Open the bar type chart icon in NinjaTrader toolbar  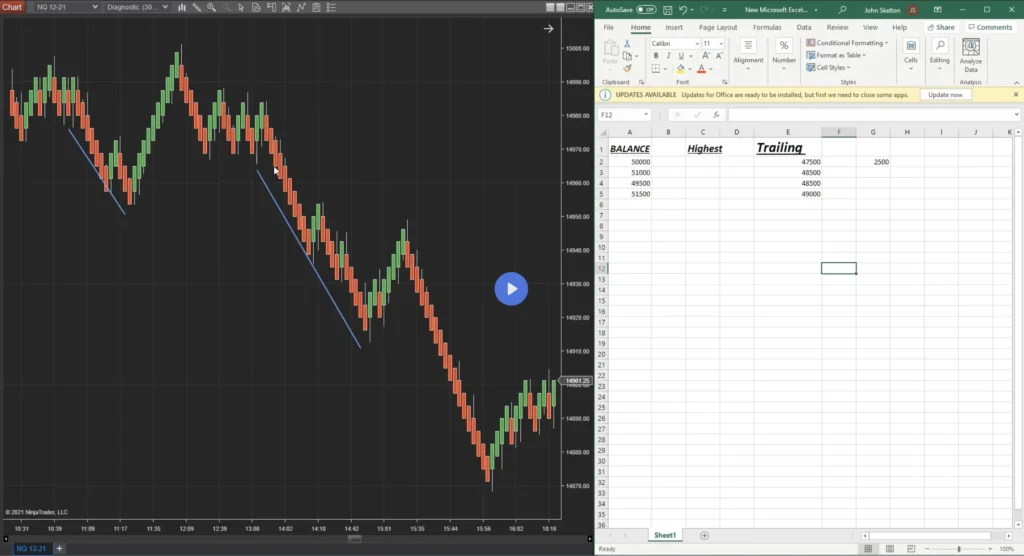click(182, 7)
